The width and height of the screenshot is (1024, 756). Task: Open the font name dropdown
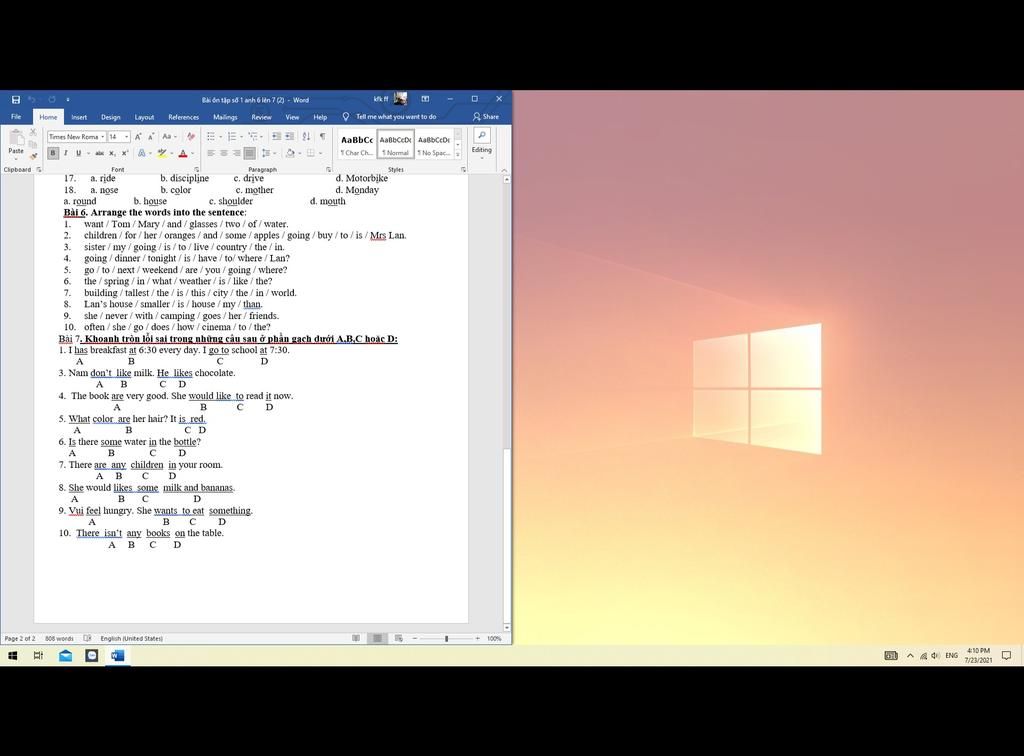pos(103,137)
